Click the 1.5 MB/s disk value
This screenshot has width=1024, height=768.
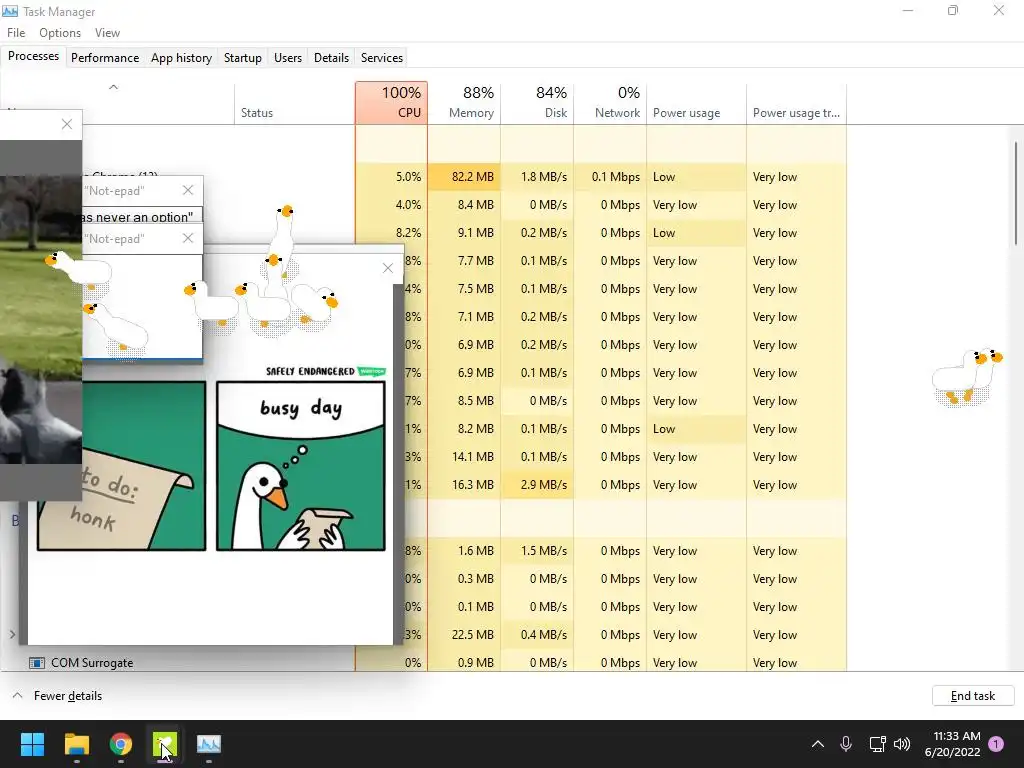click(543, 551)
